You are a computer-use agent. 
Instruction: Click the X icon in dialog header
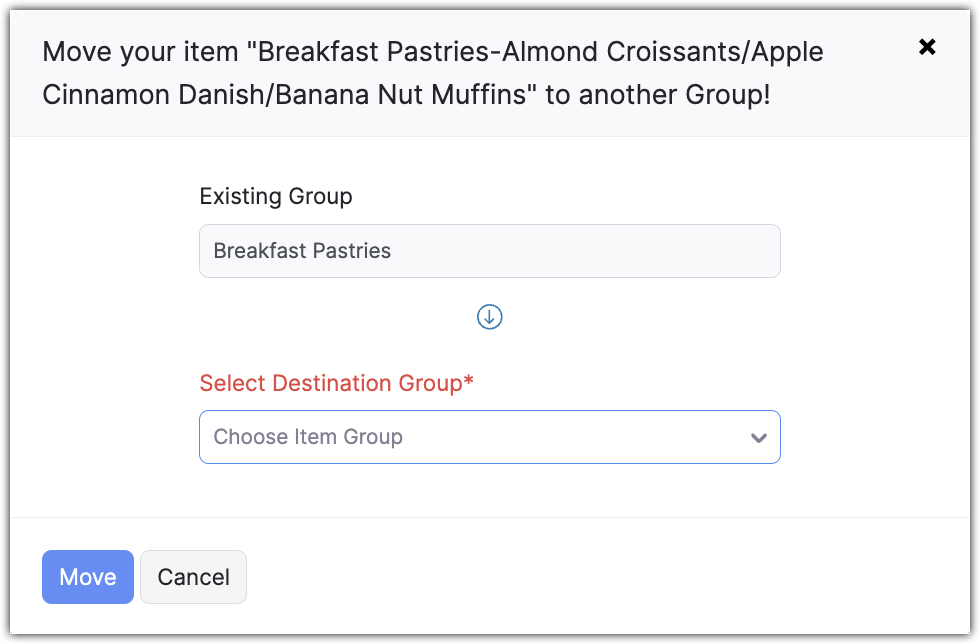coord(927,47)
